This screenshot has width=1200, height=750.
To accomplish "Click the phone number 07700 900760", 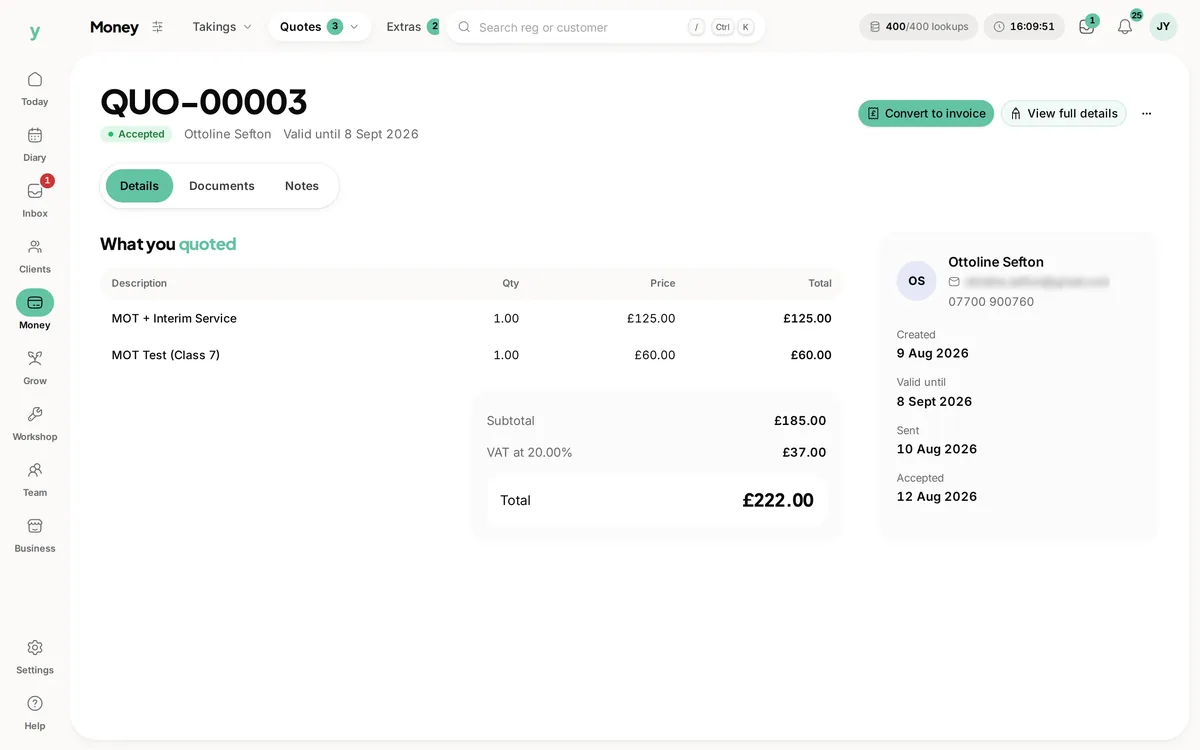I will [x=991, y=302].
